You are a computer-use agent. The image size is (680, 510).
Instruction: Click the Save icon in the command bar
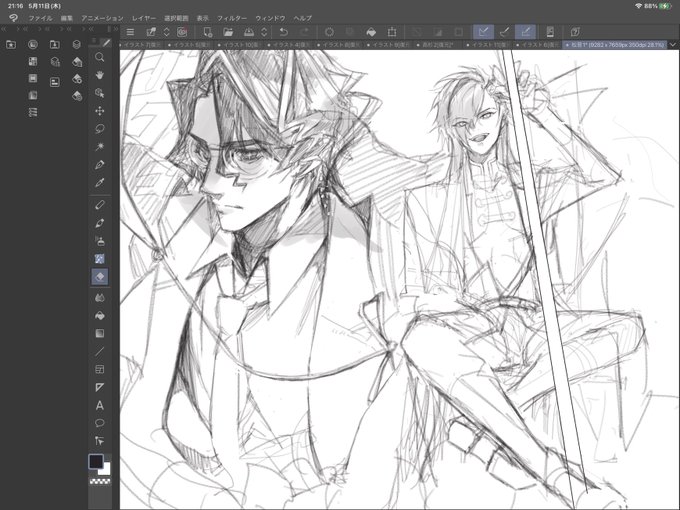tap(249, 32)
